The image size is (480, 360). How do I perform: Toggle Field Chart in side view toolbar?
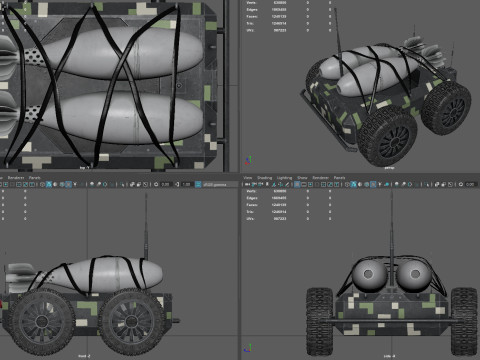(323, 184)
